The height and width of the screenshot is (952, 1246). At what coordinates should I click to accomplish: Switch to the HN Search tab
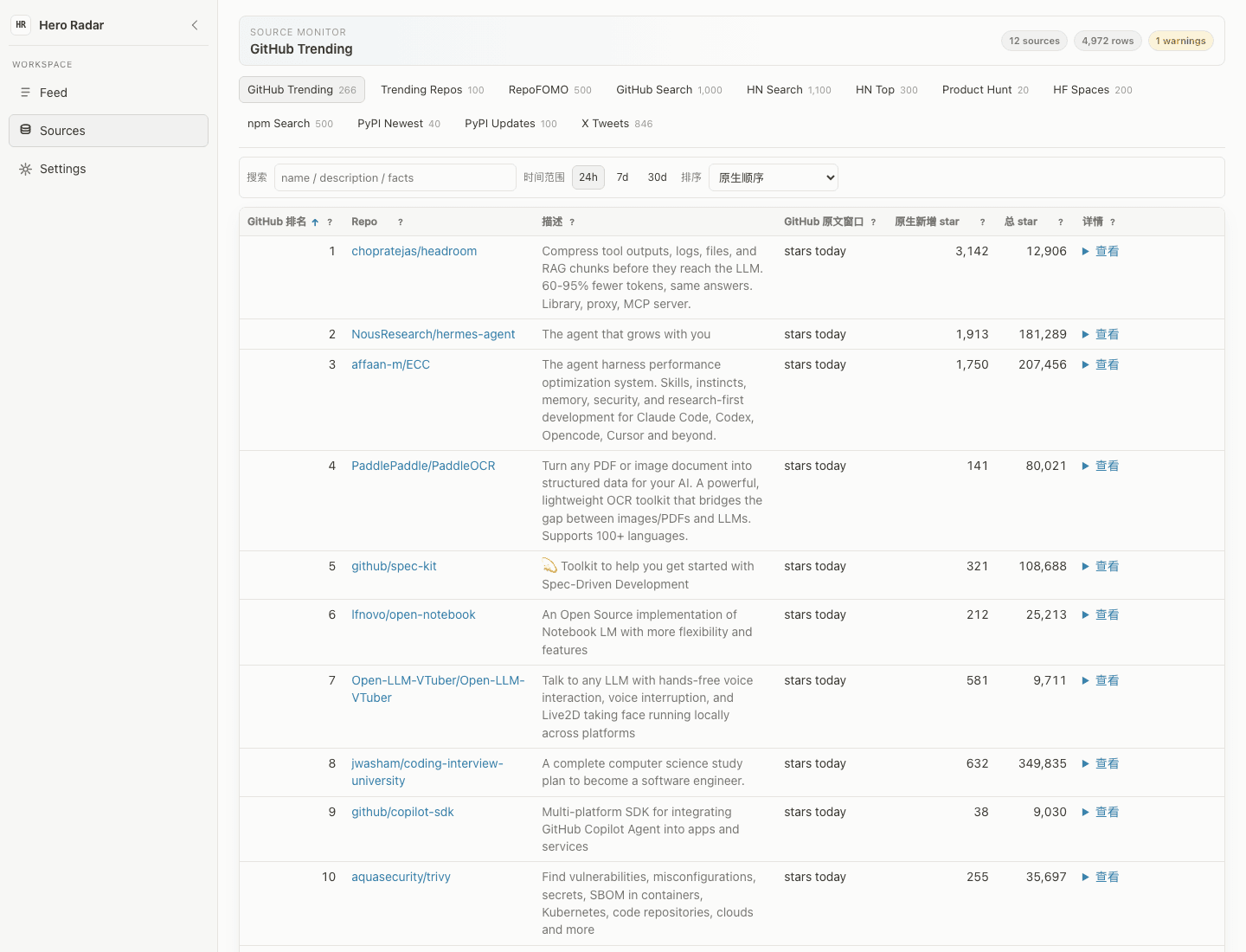pos(789,90)
